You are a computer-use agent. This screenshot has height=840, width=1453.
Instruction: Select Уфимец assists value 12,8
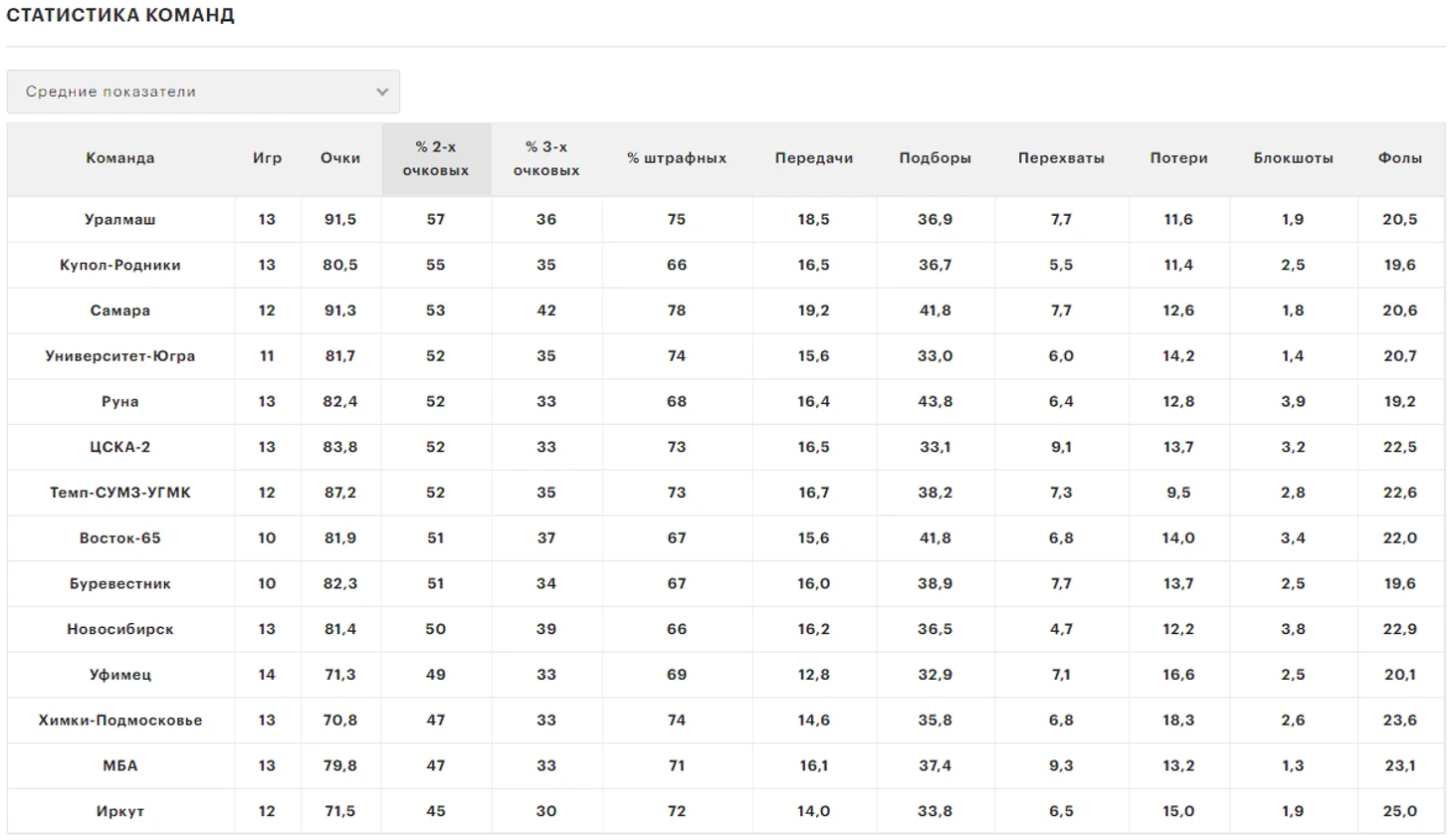pos(814,675)
